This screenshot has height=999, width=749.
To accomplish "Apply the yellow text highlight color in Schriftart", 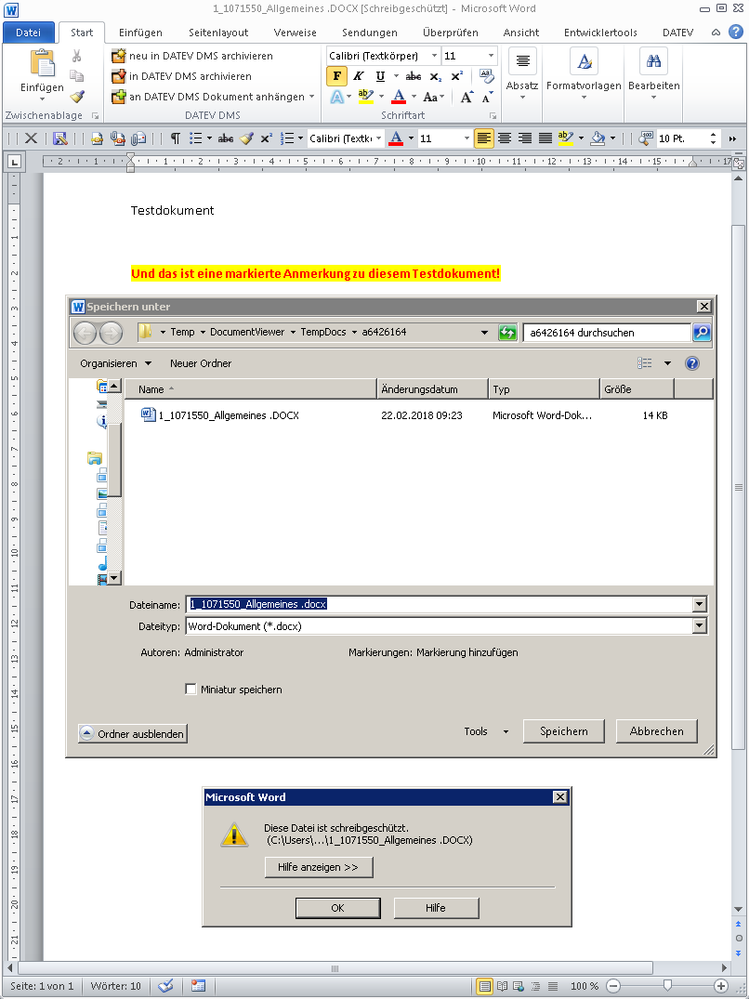I will tap(366, 97).
